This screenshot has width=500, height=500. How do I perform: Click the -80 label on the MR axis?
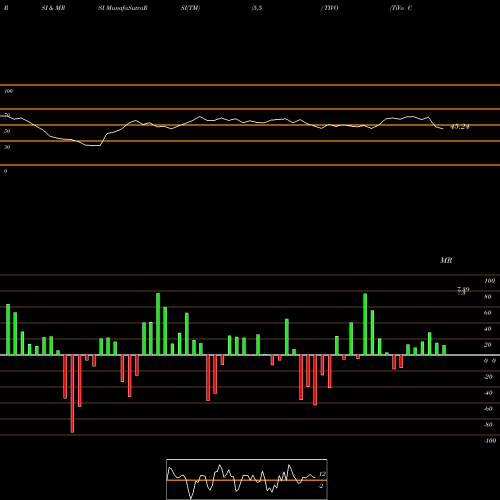(x=488, y=425)
